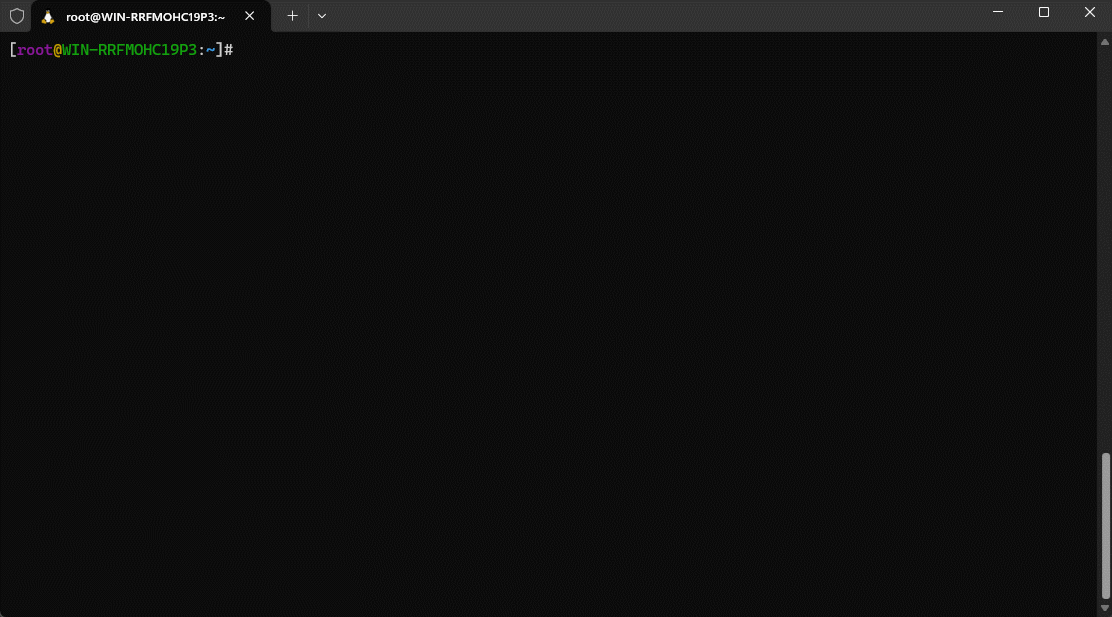Click the blue tilde path in prompt

click(210, 49)
